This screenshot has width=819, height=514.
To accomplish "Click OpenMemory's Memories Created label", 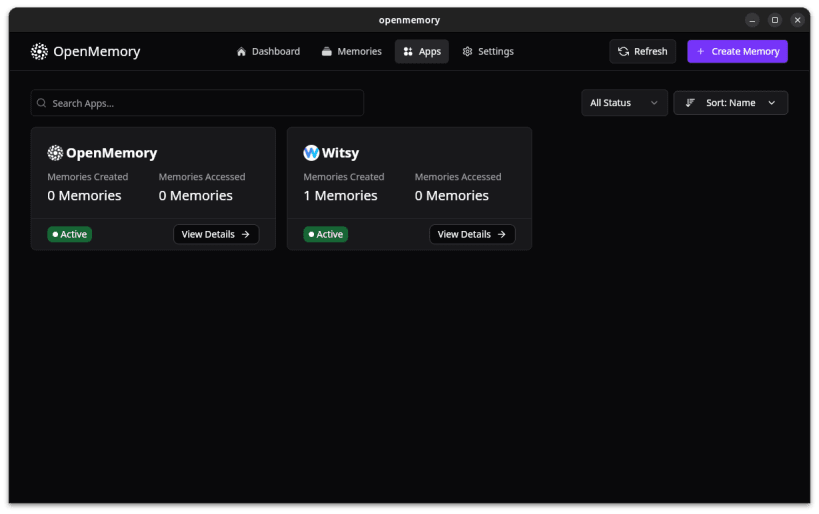I will (87, 177).
